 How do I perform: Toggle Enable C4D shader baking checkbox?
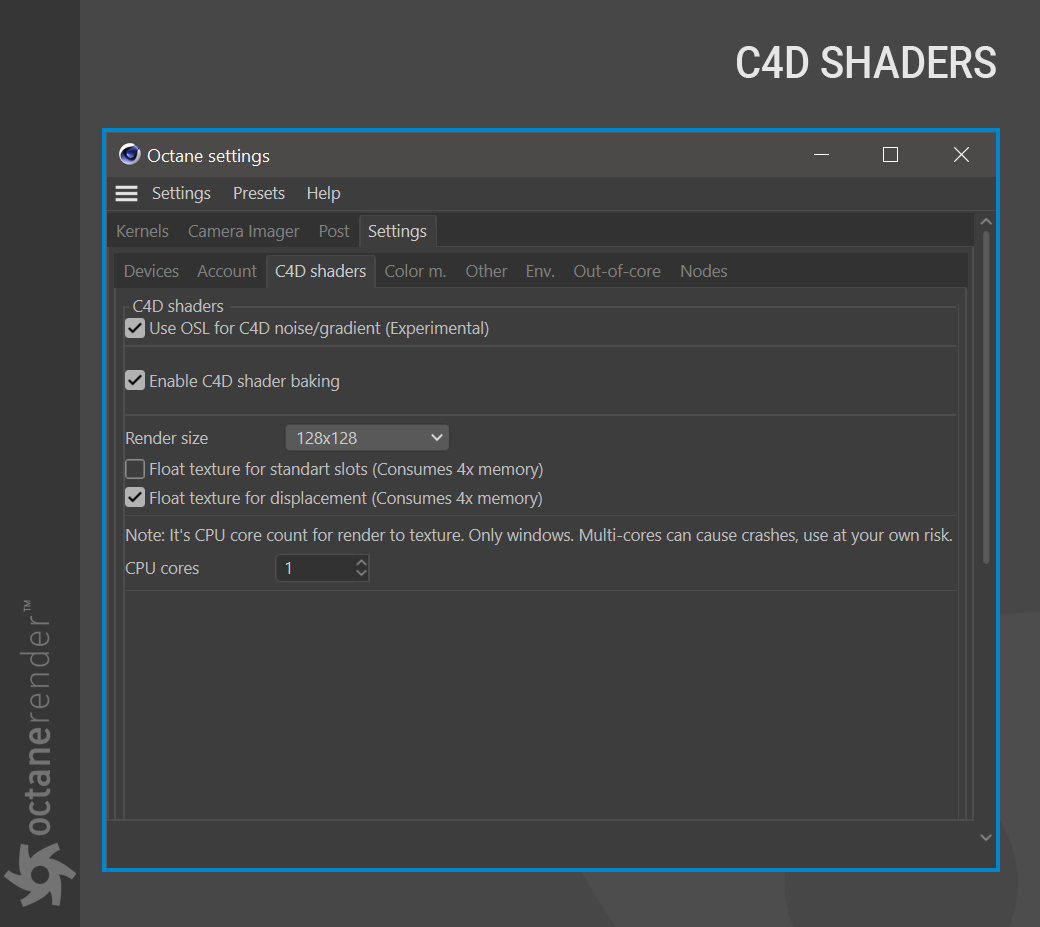pos(135,381)
